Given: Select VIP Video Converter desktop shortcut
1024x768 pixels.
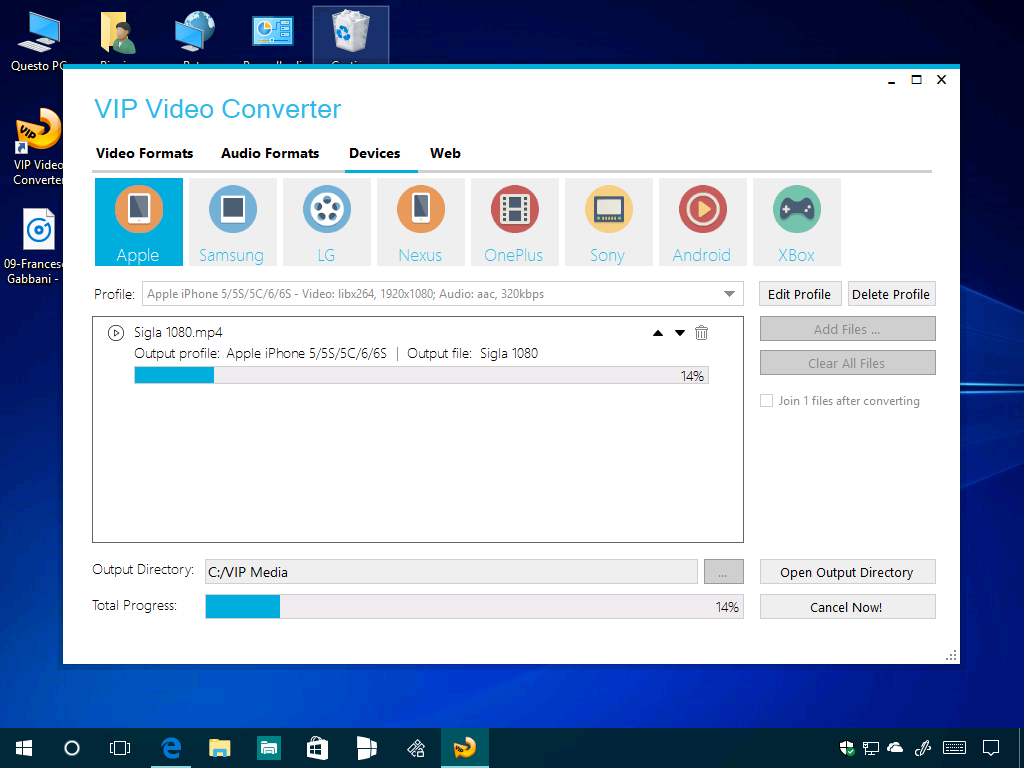Looking at the screenshot, I should point(38,147).
